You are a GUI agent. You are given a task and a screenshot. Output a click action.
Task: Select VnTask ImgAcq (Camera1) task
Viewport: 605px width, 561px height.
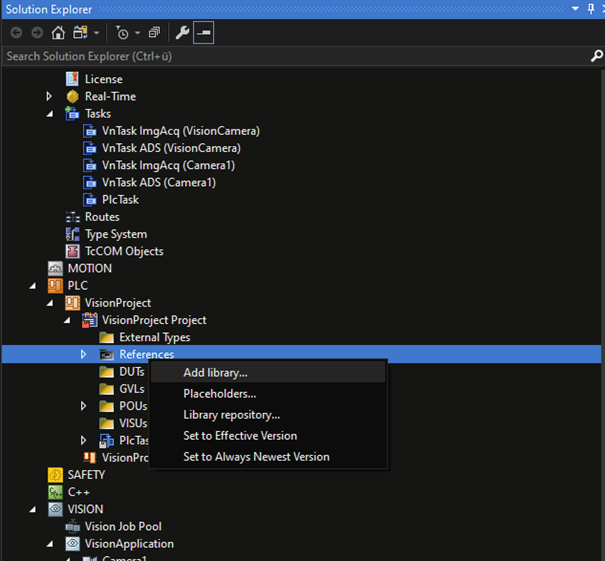click(159, 166)
